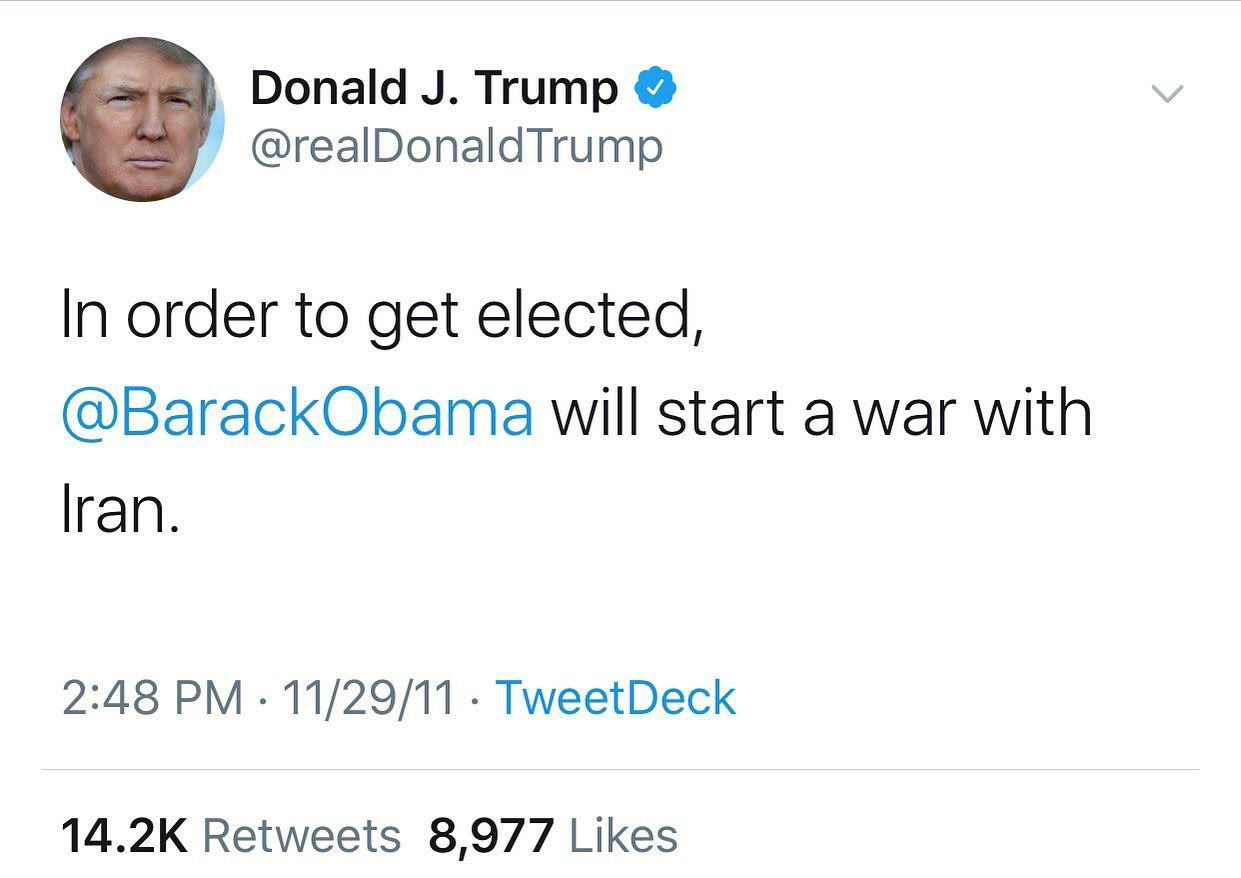The height and width of the screenshot is (878, 1241).
Task: Open the @BarackObama mention link
Action: pyautogui.click(x=297, y=413)
